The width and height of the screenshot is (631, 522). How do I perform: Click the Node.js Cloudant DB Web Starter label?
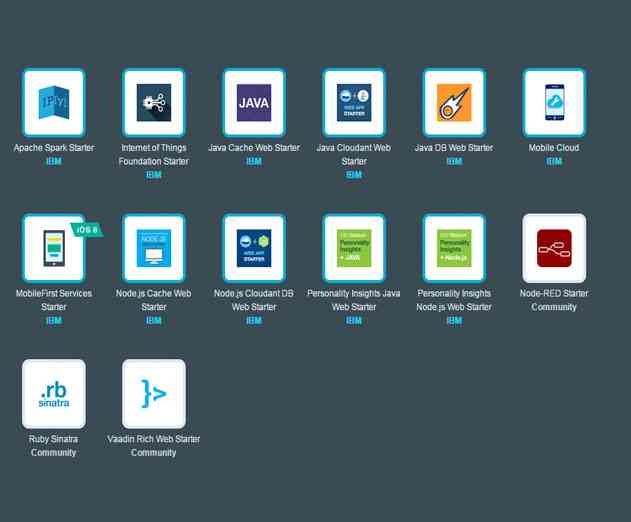[x=254, y=300]
